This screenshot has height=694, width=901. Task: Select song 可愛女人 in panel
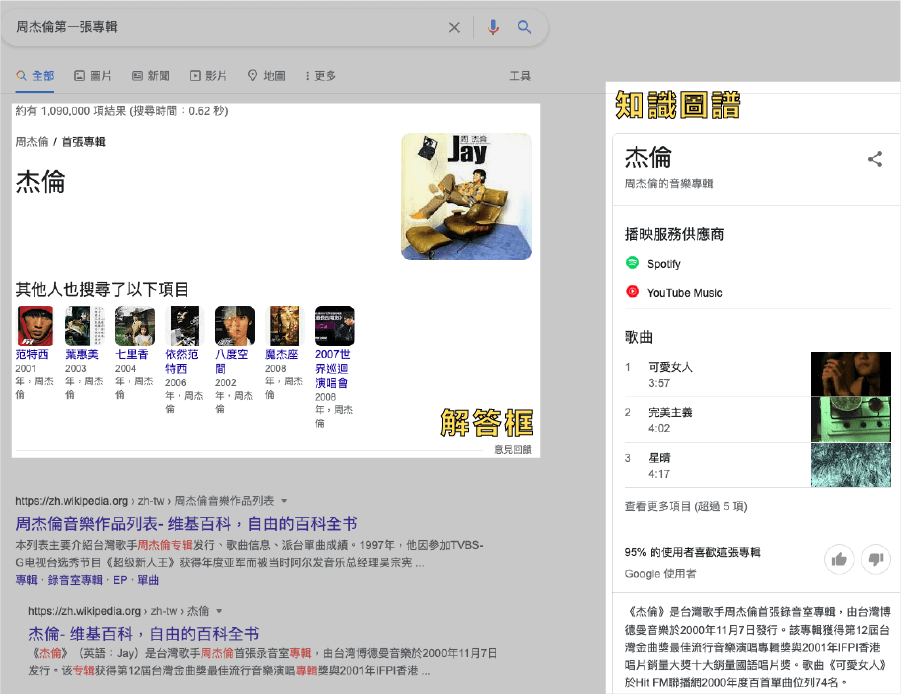click(x=670, y=367)
